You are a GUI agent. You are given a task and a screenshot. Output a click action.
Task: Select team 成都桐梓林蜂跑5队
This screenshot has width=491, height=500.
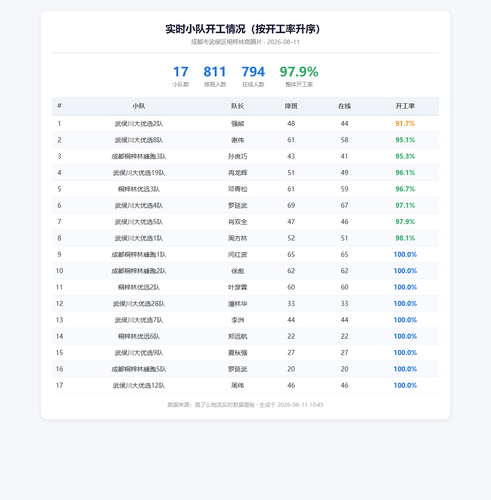(139, 369)
